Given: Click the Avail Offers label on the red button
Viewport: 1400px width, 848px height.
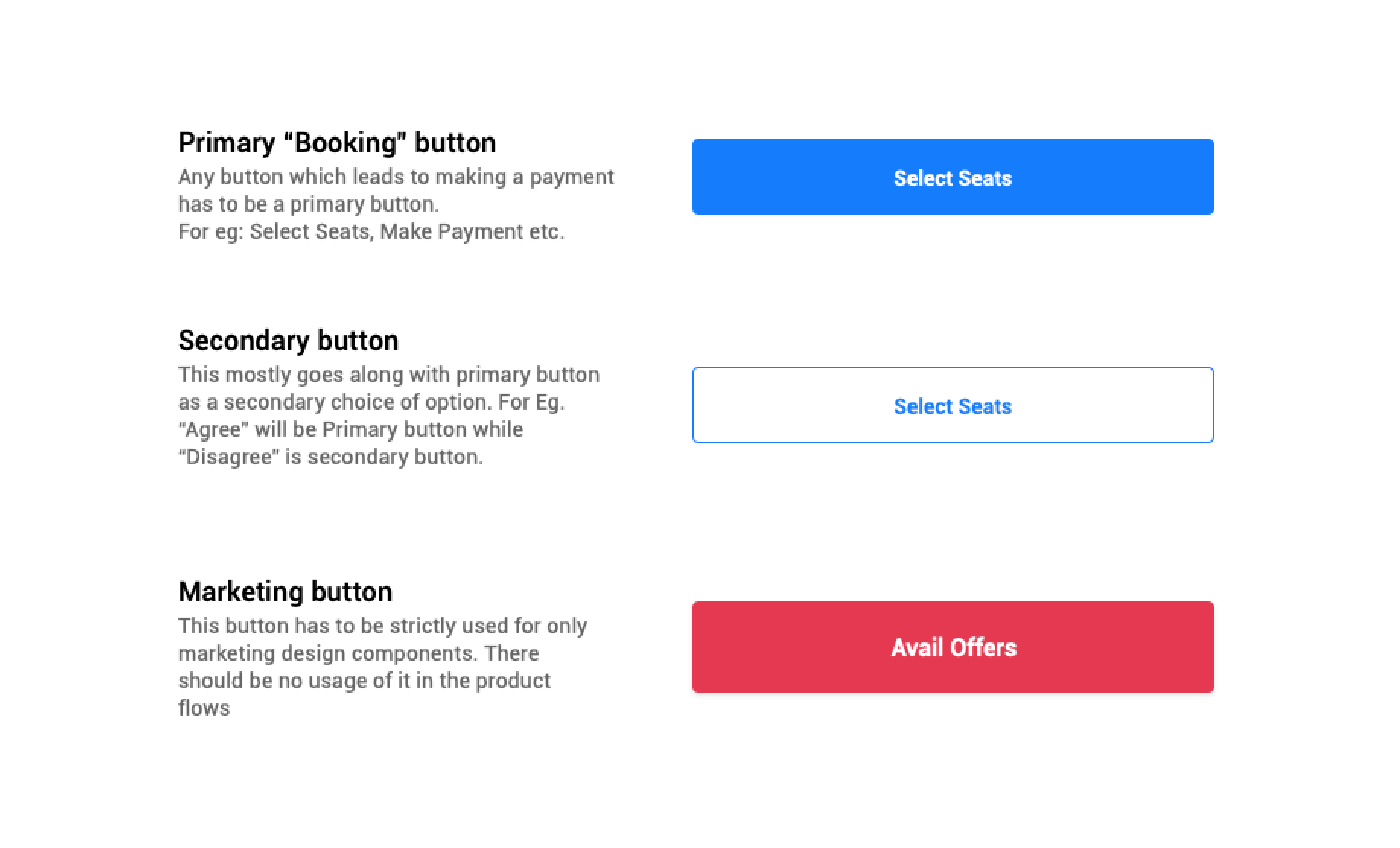Looking at the screenshot, I should (953, 648).
